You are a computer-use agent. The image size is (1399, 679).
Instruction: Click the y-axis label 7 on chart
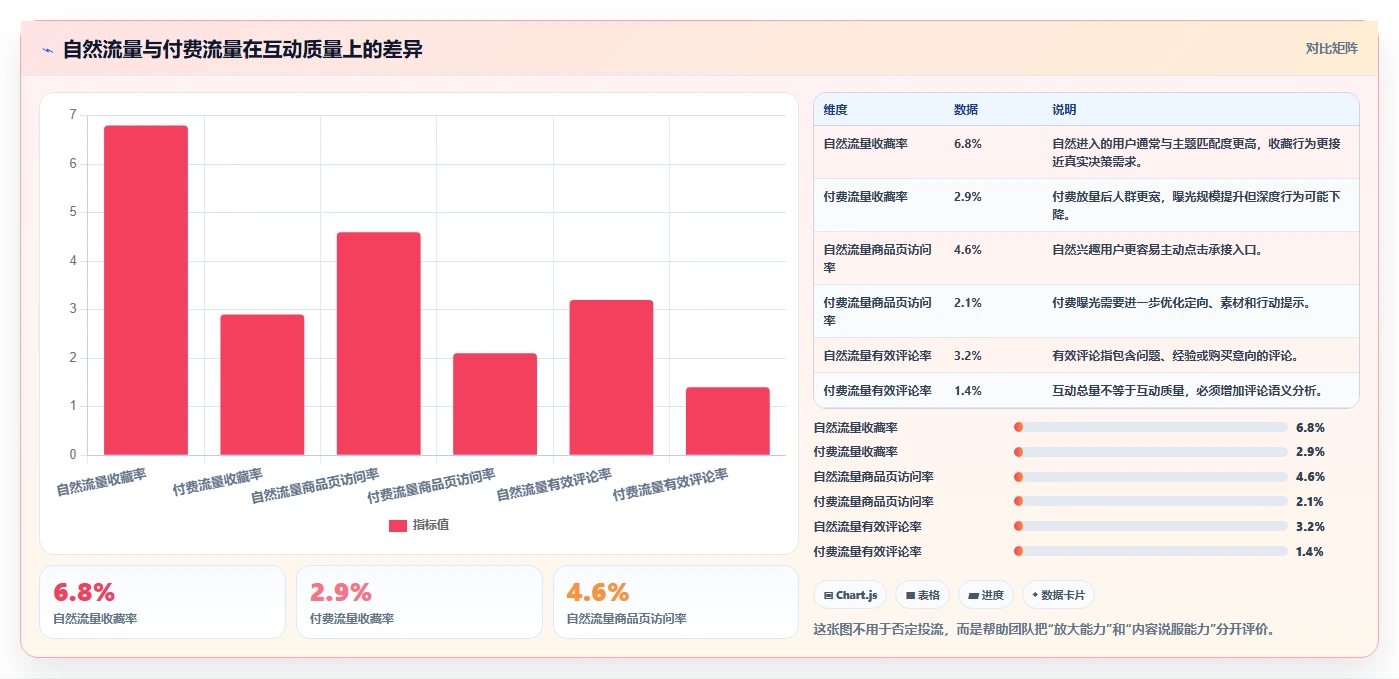[x=72, y=115]
